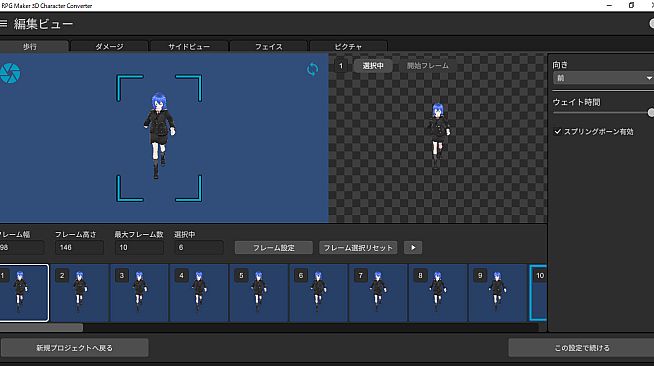The width and height of the screenshot is (654, 366).
Task: Switch to the ダメージ tab
Action: point(109,46)
